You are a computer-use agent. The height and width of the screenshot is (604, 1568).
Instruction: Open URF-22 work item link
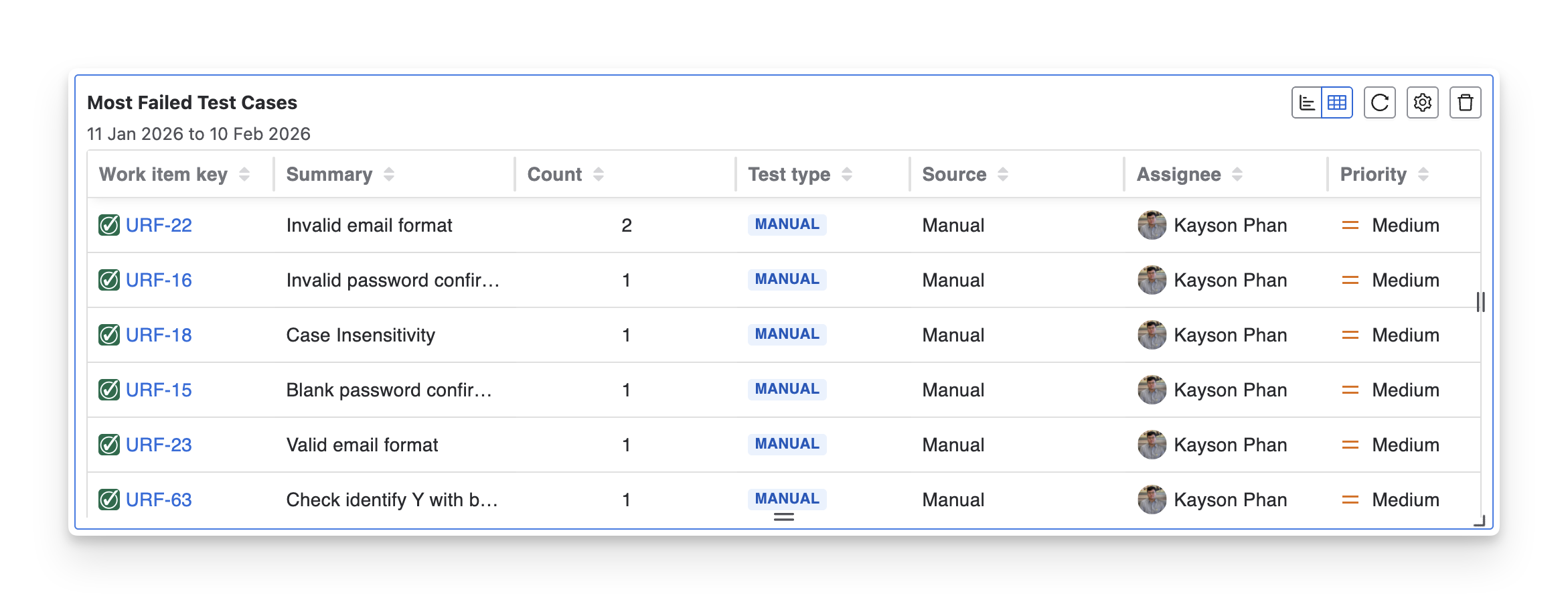(159, 225)
